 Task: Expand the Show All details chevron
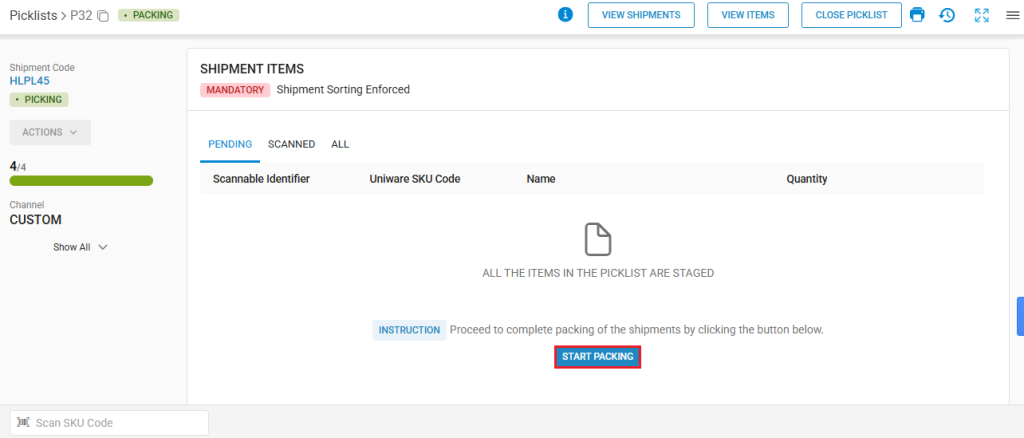click(102, 247)
